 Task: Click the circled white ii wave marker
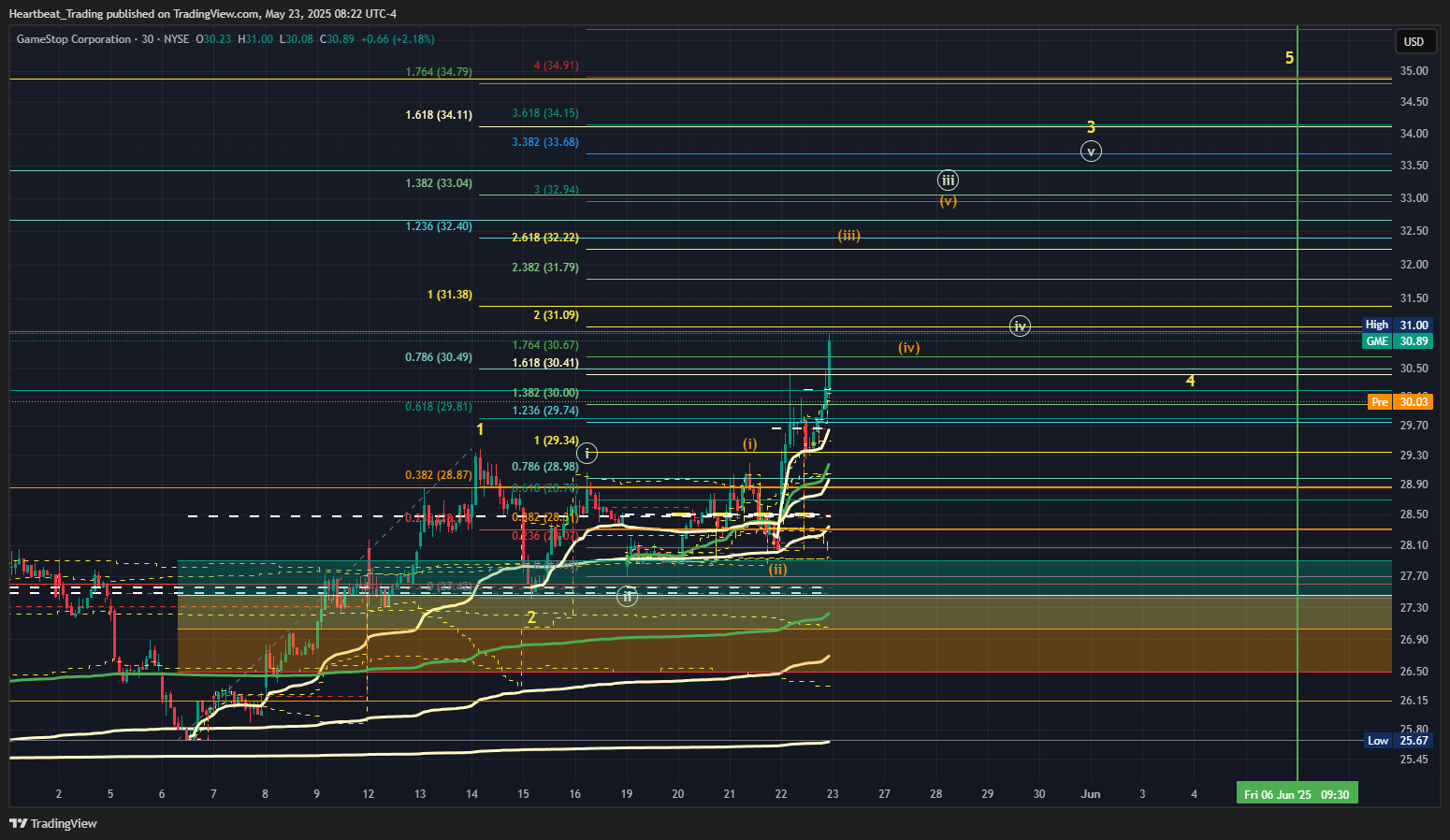click(x=628, y=596)
